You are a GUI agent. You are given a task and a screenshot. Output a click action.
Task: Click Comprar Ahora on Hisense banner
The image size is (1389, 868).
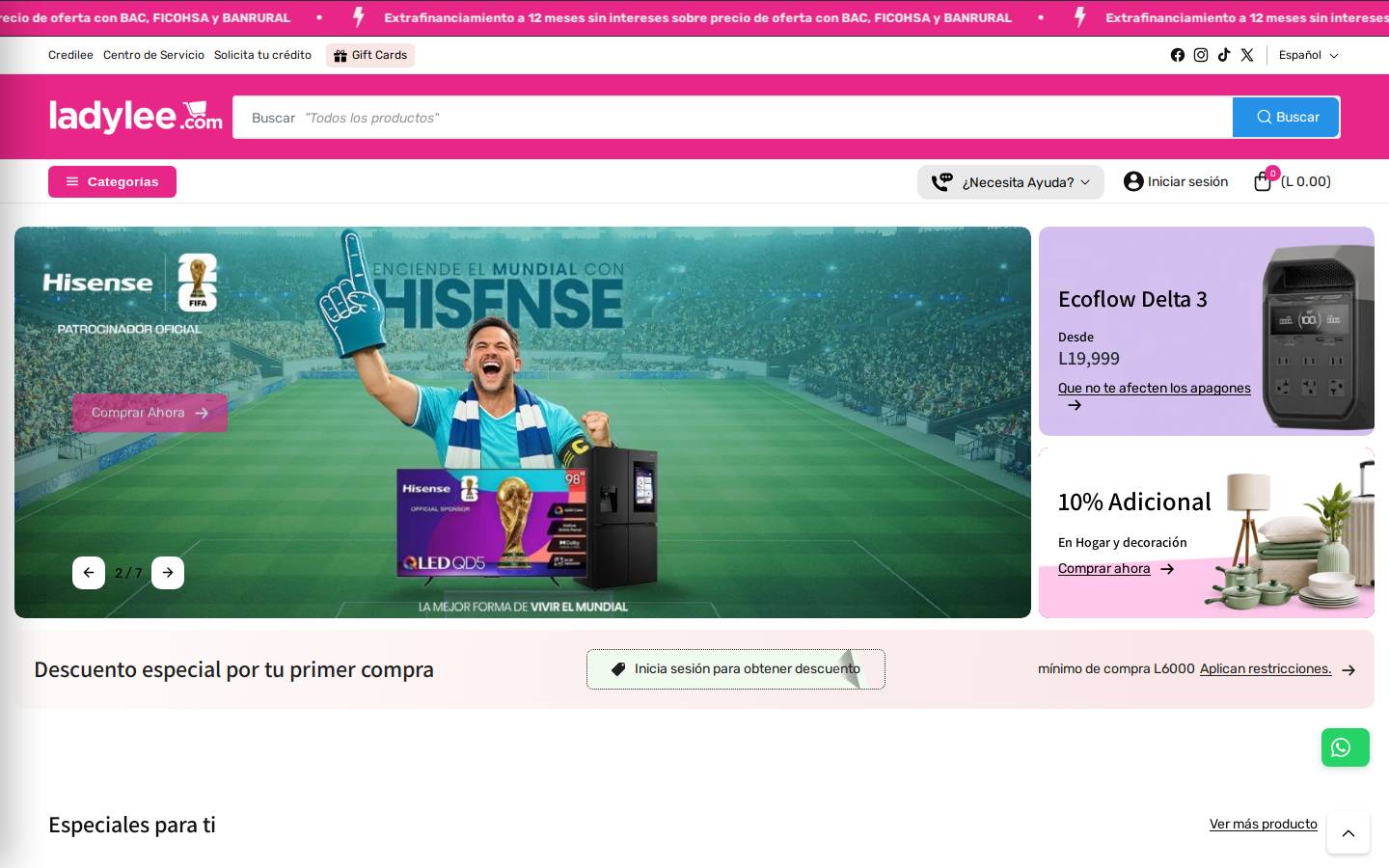tap(150, 413)
